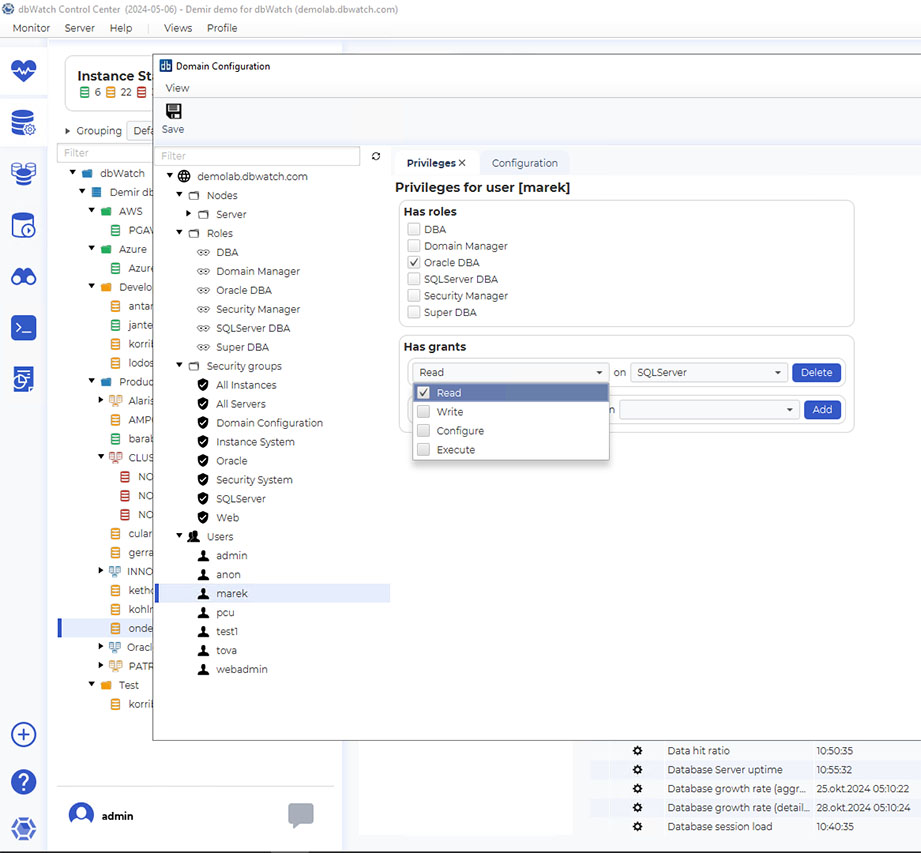Viewport: 921px width, 853px height.
Task: Open the Help menu
Action: point(121,28)
